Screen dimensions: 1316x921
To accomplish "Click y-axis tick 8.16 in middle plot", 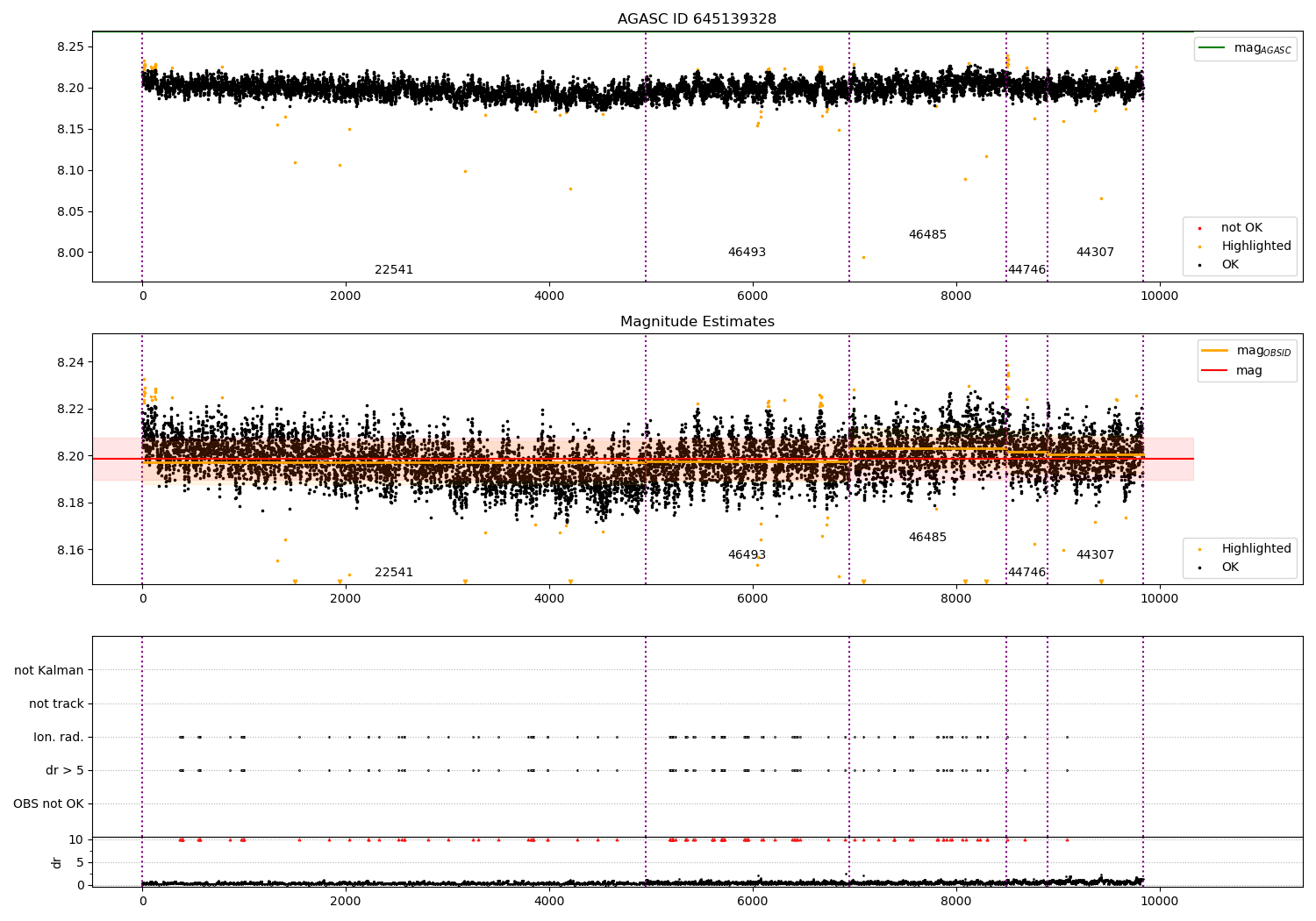I will tap(70, 551).
